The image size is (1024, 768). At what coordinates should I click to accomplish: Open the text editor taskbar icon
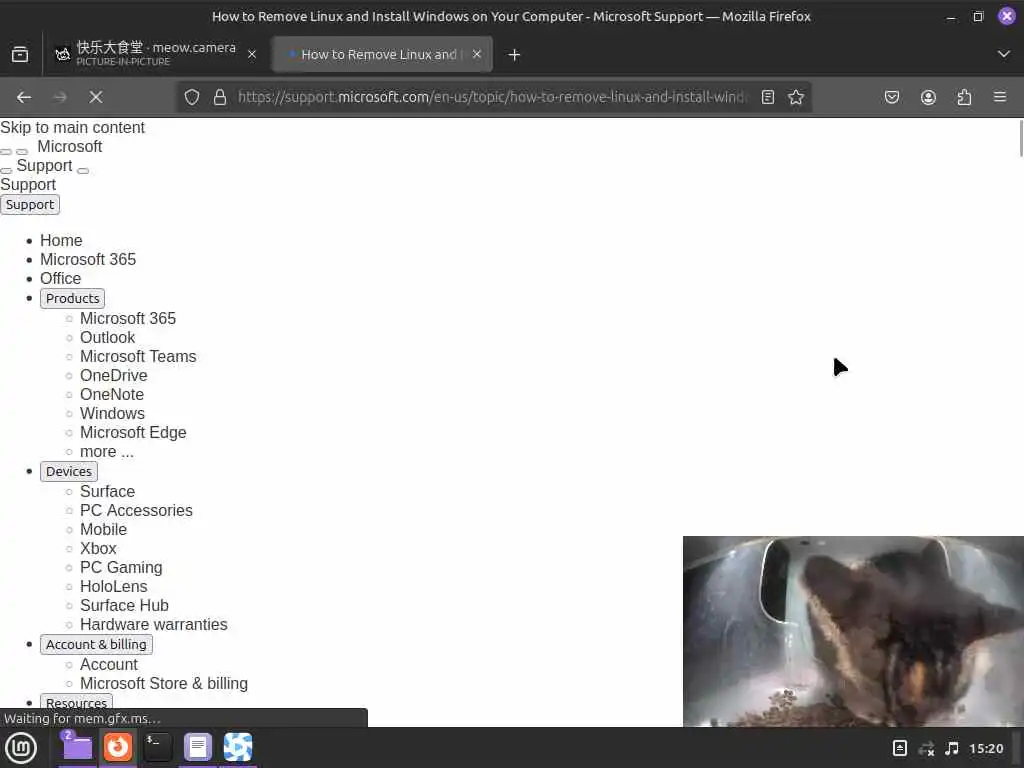coord(198,747)
